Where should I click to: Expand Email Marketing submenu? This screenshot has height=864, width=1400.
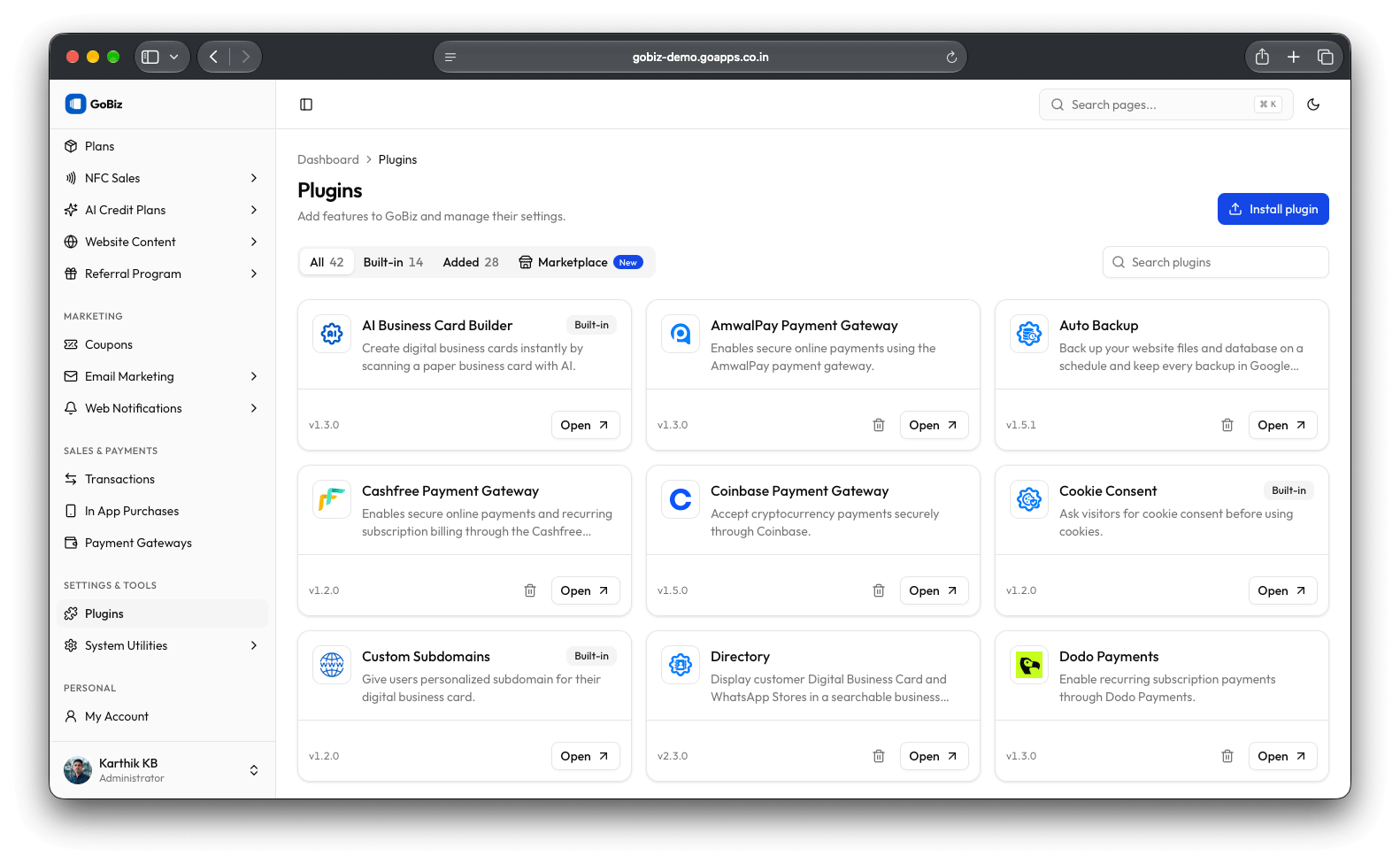coord(254,376)
